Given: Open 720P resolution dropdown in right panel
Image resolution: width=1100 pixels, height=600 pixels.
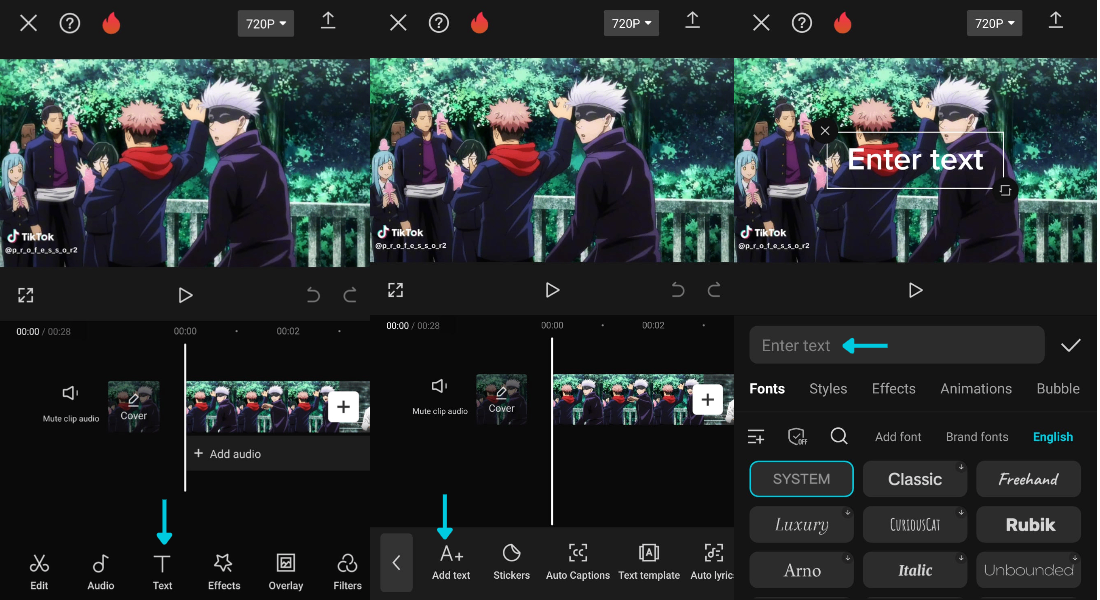Looking at the screenshot, I should click(994, 23).
